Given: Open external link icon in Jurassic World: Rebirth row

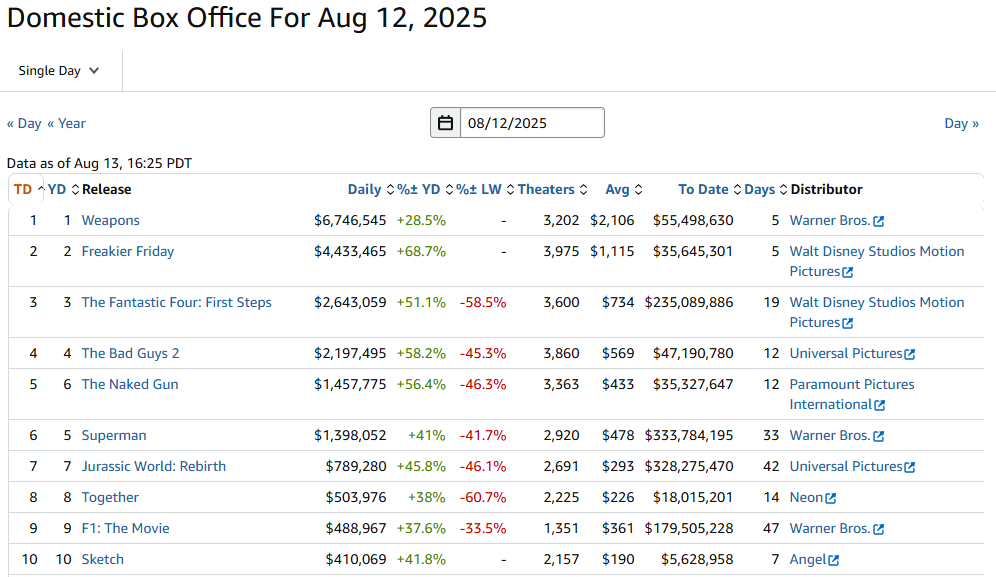Looking at the screenshot, I should pos(910,467).
